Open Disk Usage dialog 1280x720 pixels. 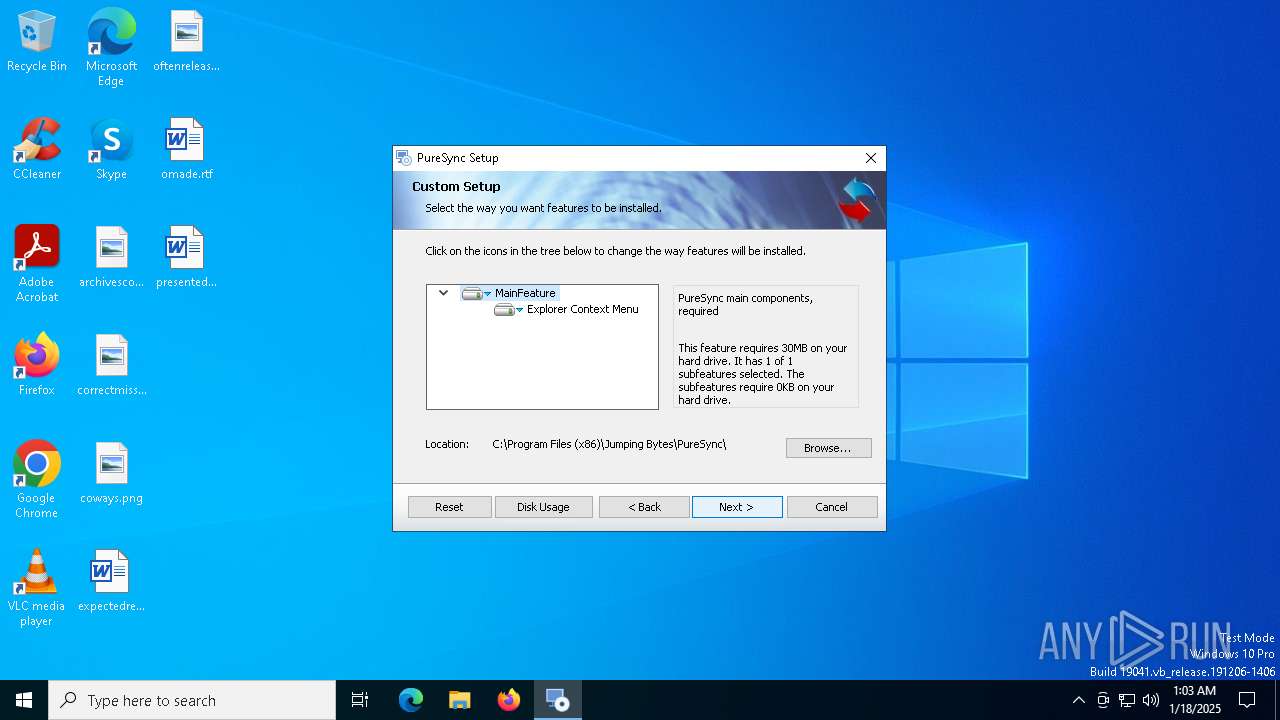(x=543, y=507)
